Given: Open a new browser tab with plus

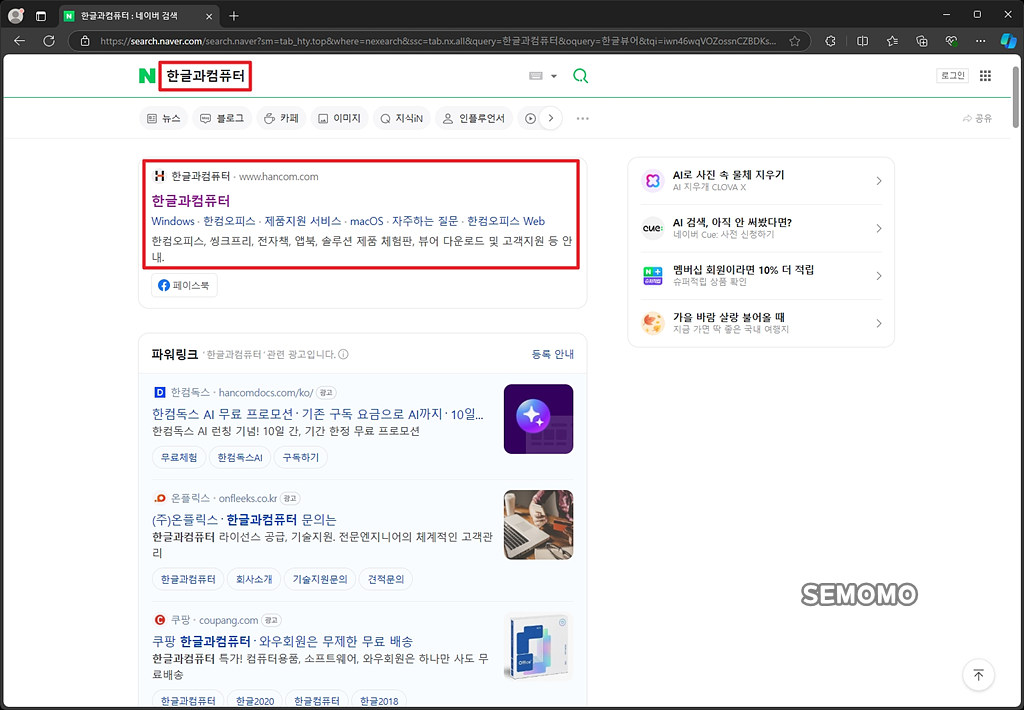Looking at the screenshot, I should (x=234, y=16).
